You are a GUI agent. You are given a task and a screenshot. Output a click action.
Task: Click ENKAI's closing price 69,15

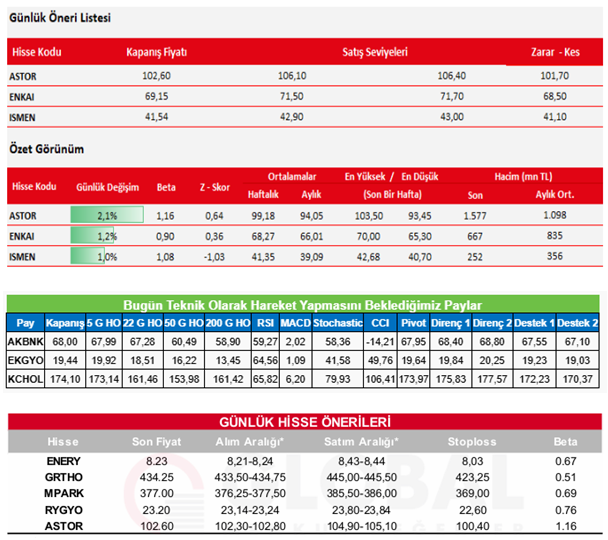point(157,96)
